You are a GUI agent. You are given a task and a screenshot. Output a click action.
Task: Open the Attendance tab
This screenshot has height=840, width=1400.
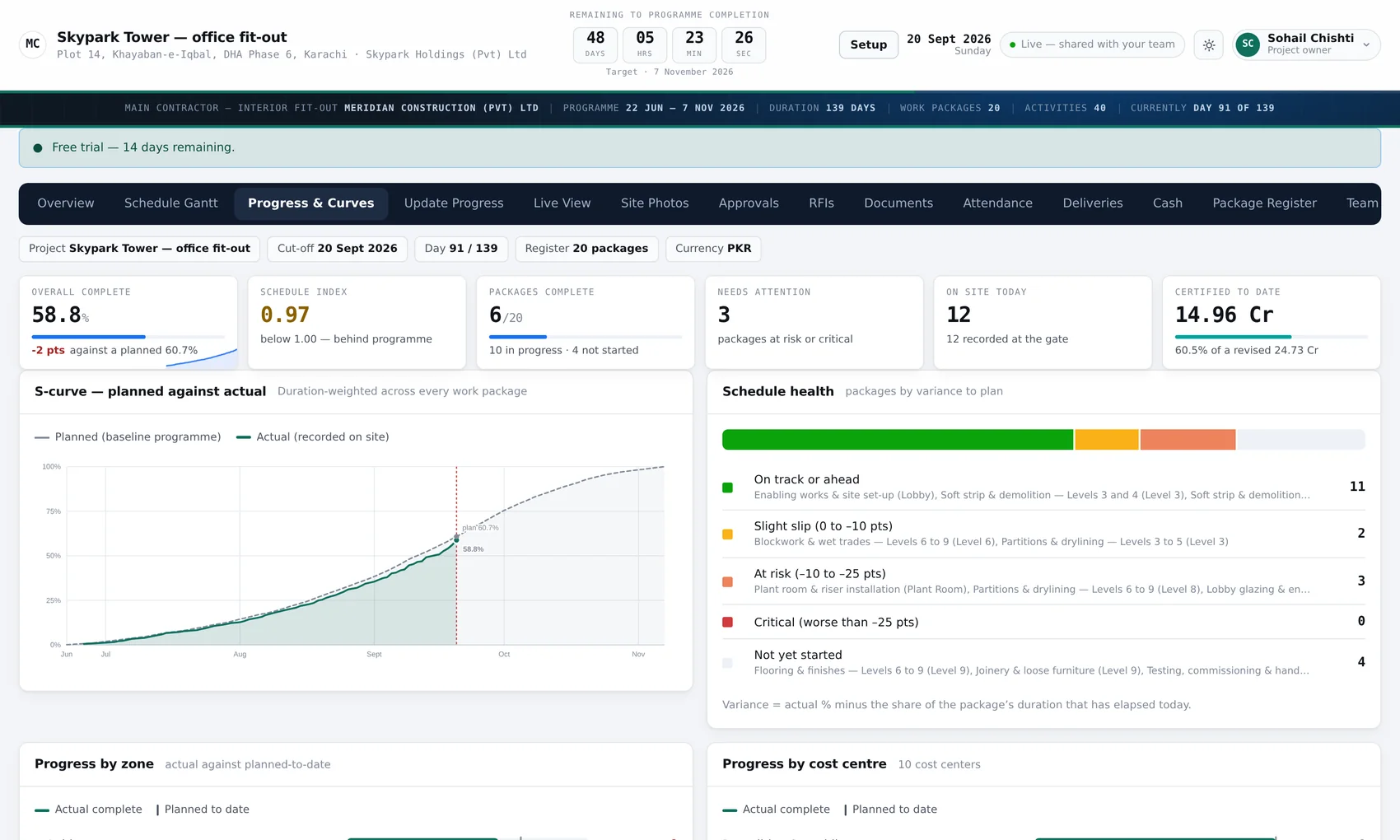(x=998, y=203)
